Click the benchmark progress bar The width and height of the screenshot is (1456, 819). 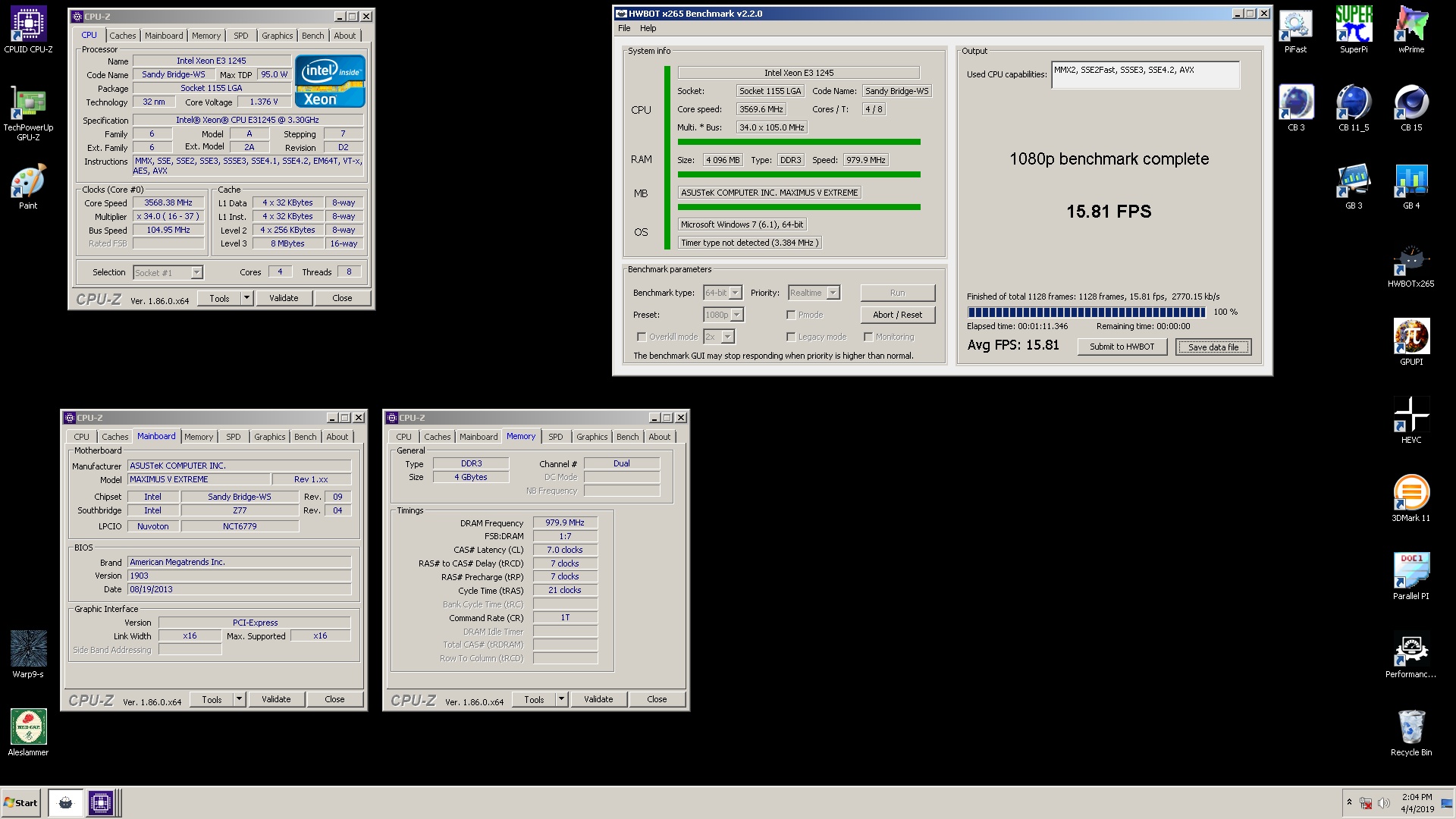[x=1086, y=312]
